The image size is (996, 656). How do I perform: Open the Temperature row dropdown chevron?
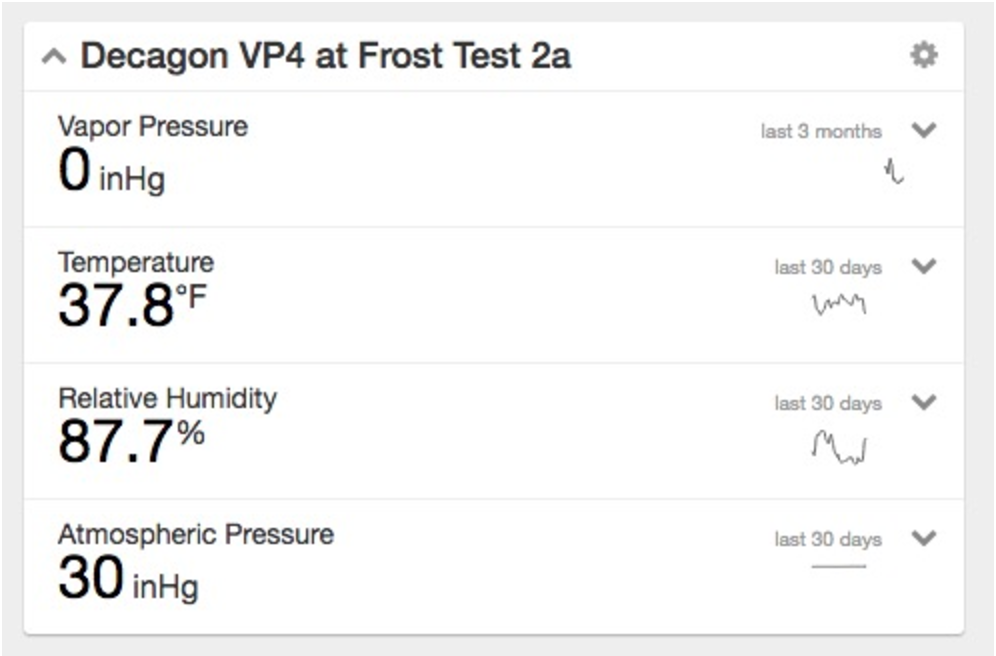924,266
